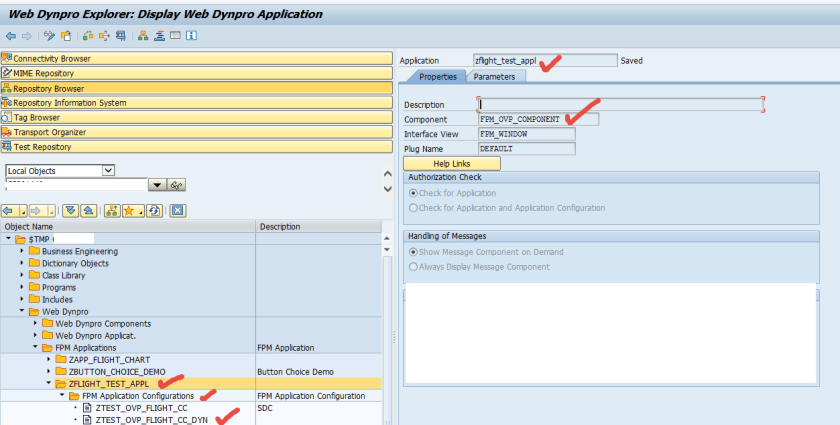
Task: Click the Display Object List hierarchy icon
Action: [144, 36]
